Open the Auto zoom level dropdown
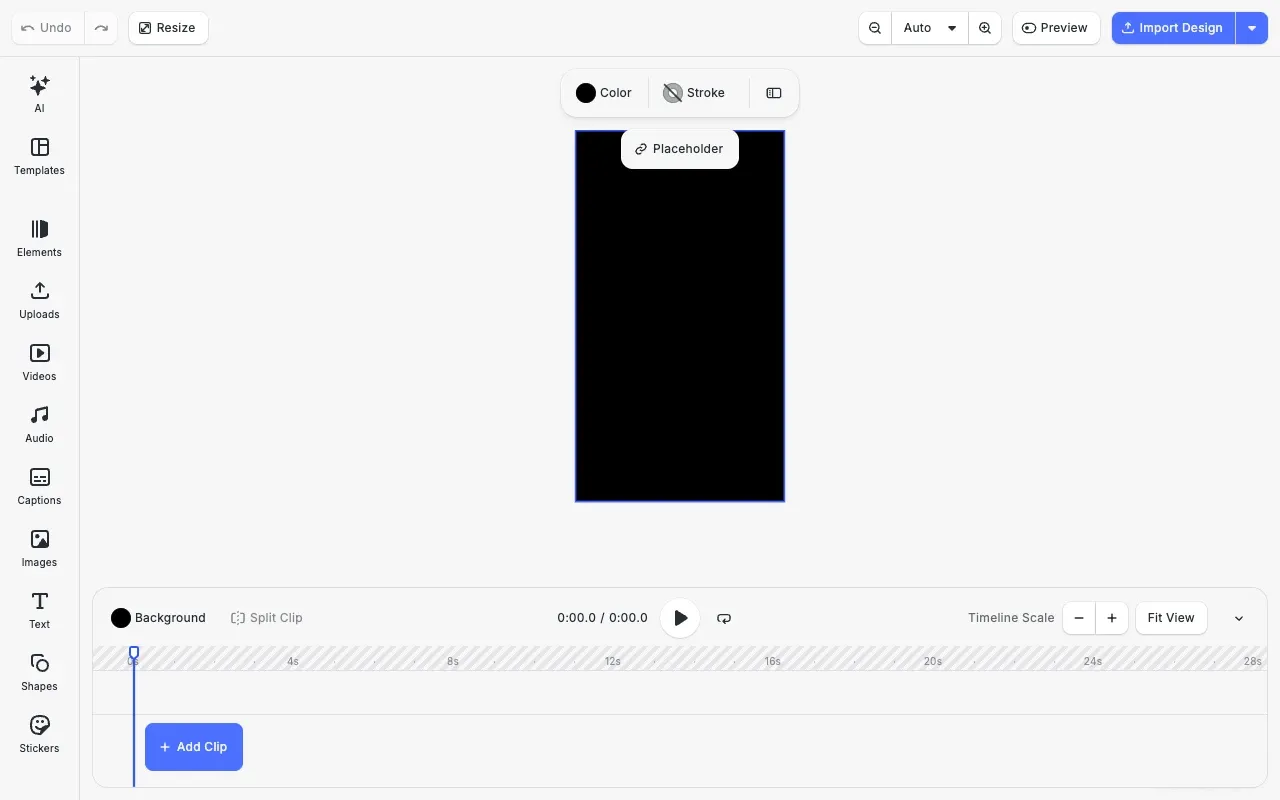Image resolution: width=1280 pixels, height=800 pixels. [x=929, y=27]
